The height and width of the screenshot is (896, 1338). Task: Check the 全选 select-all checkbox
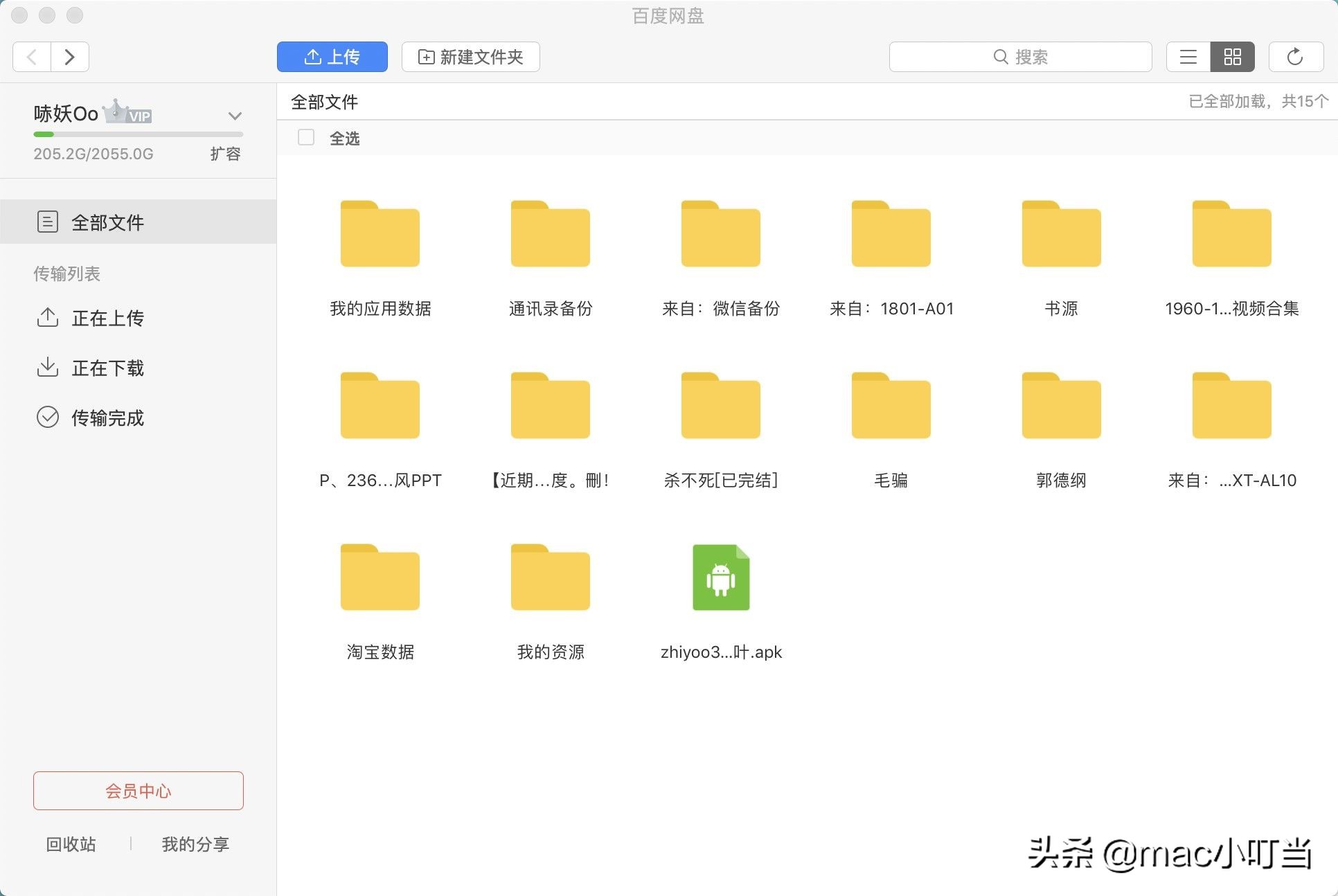point(305,138)
